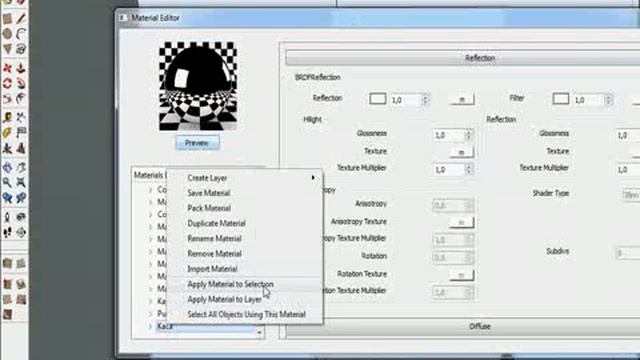Viewport: 640px width, 360px height.
Task: Expand the 'Pu' material tree arrow
Action: 151,314
